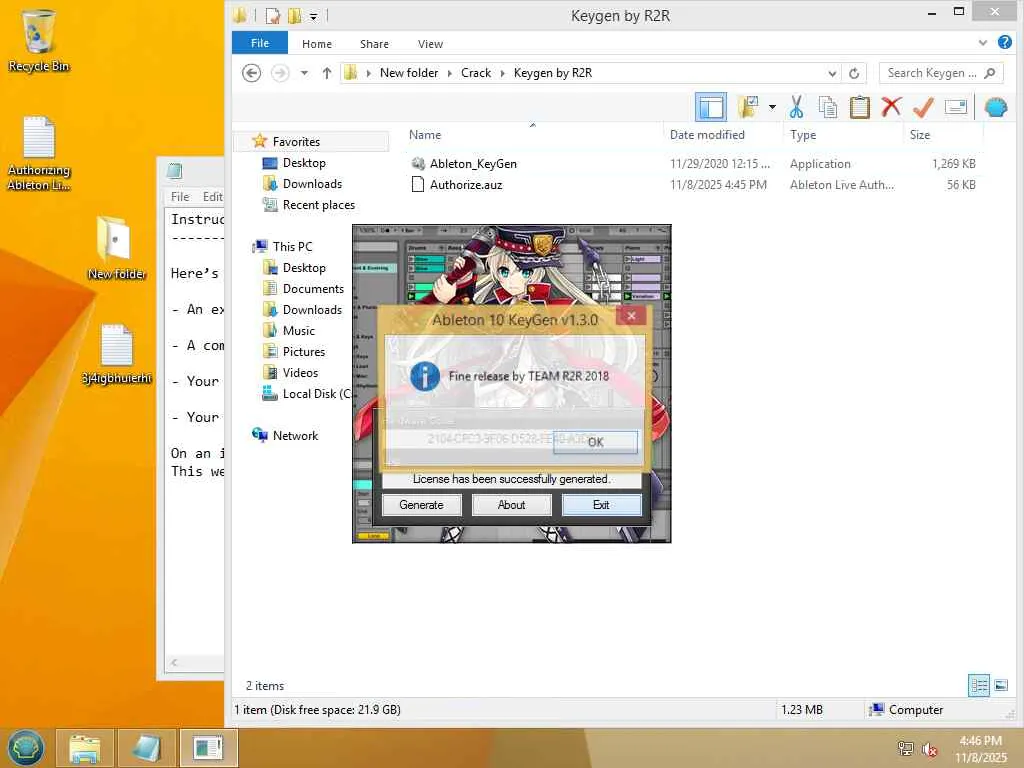Click the orange checkmark icon in toolbar

[x=923, y=107]
